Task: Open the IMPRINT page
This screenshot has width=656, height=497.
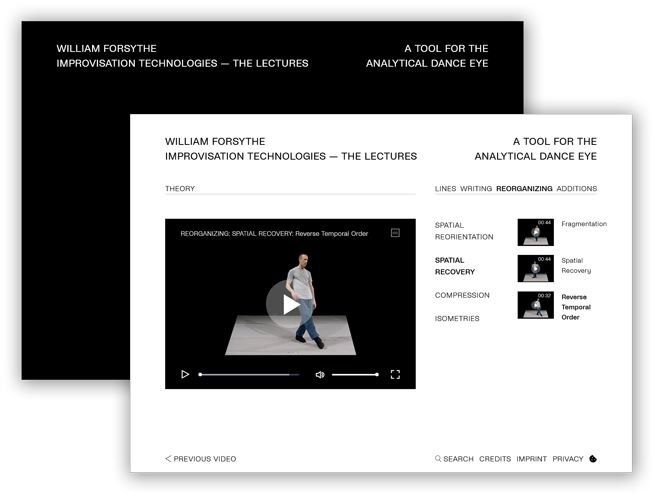Action: [x=531, y=459]
